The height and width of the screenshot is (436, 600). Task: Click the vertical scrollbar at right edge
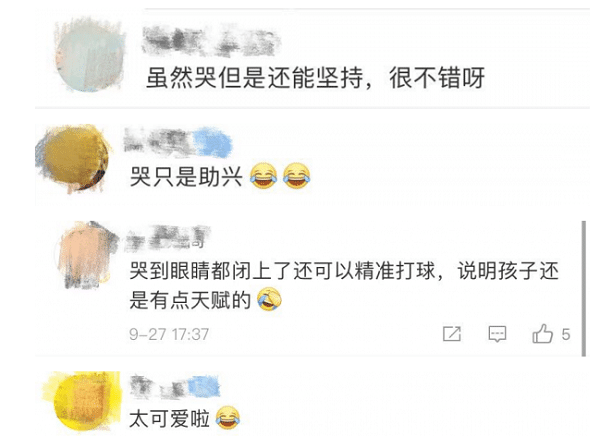(x=584, y=289)
